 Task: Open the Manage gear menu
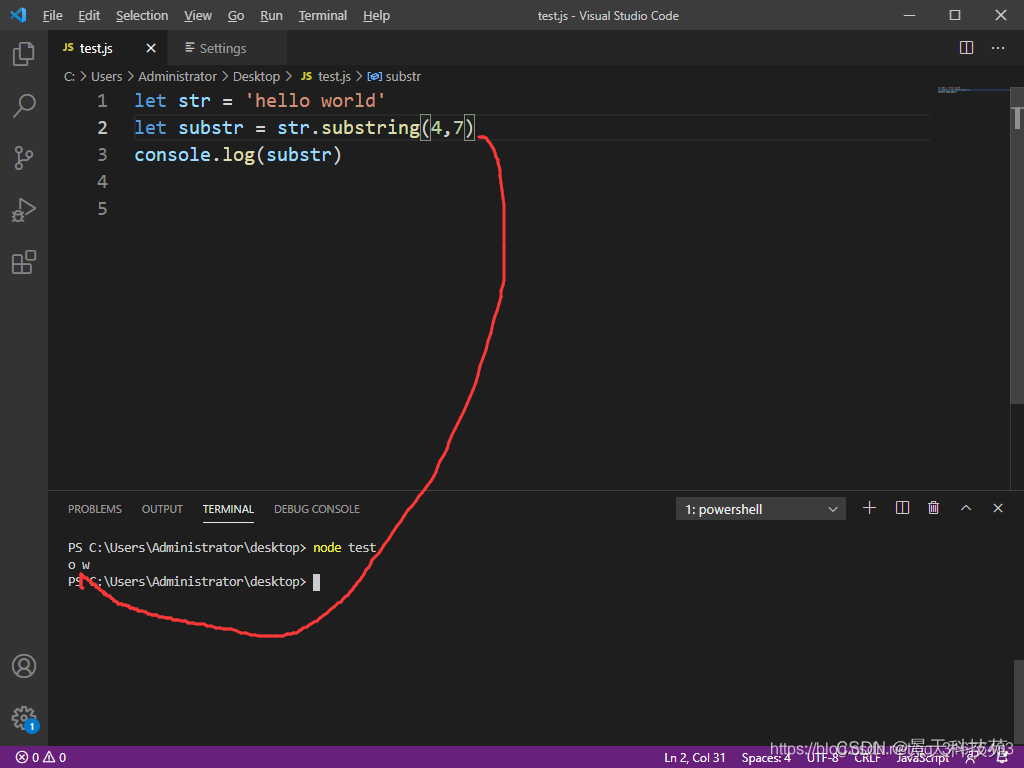[x=24, y=718]
